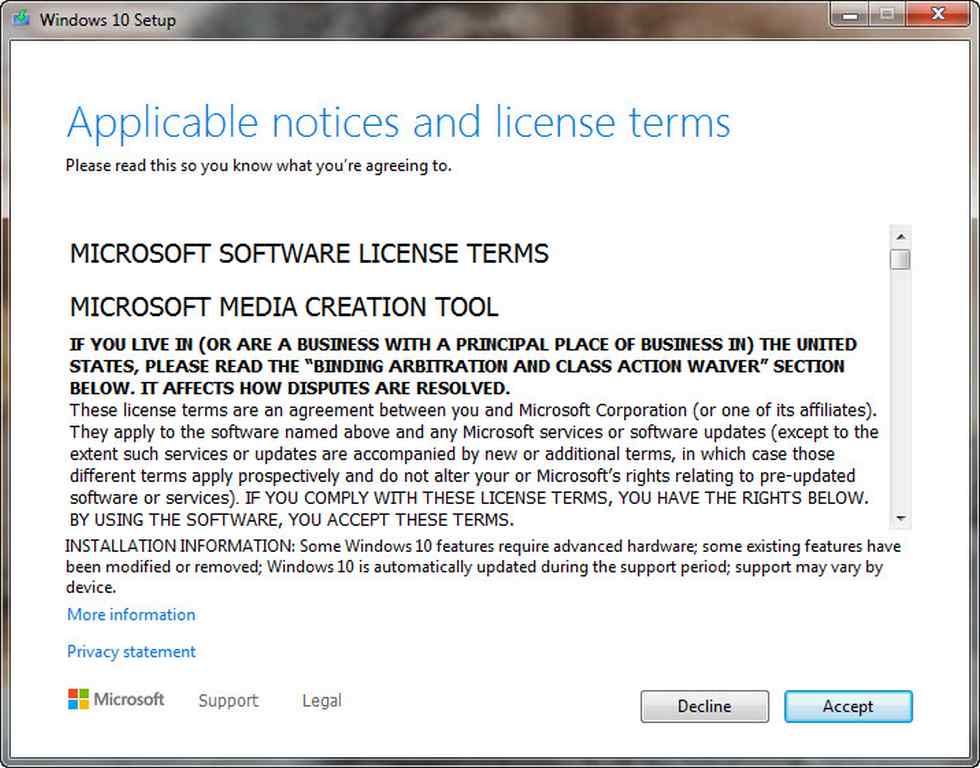980x768 pixels.
Task: Click the license text scroll-down arrow
Action: pyautogui.click(x=901, y=518)
